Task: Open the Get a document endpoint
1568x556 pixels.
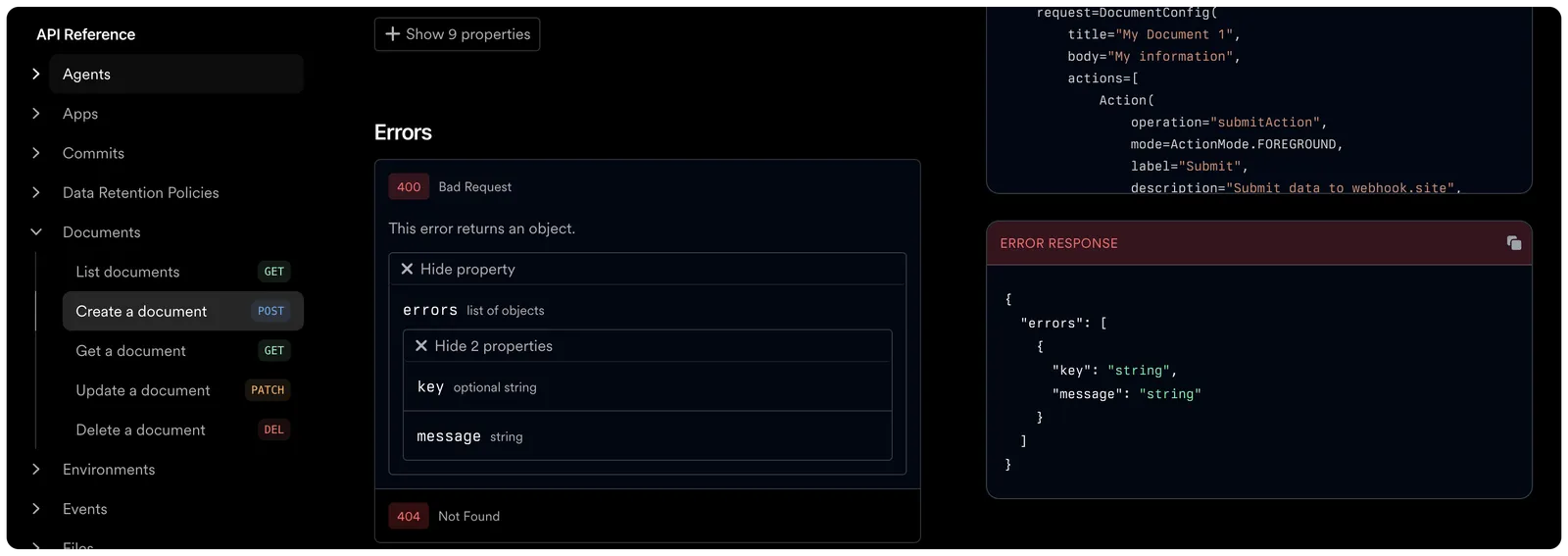Action: tap(183, 351)
